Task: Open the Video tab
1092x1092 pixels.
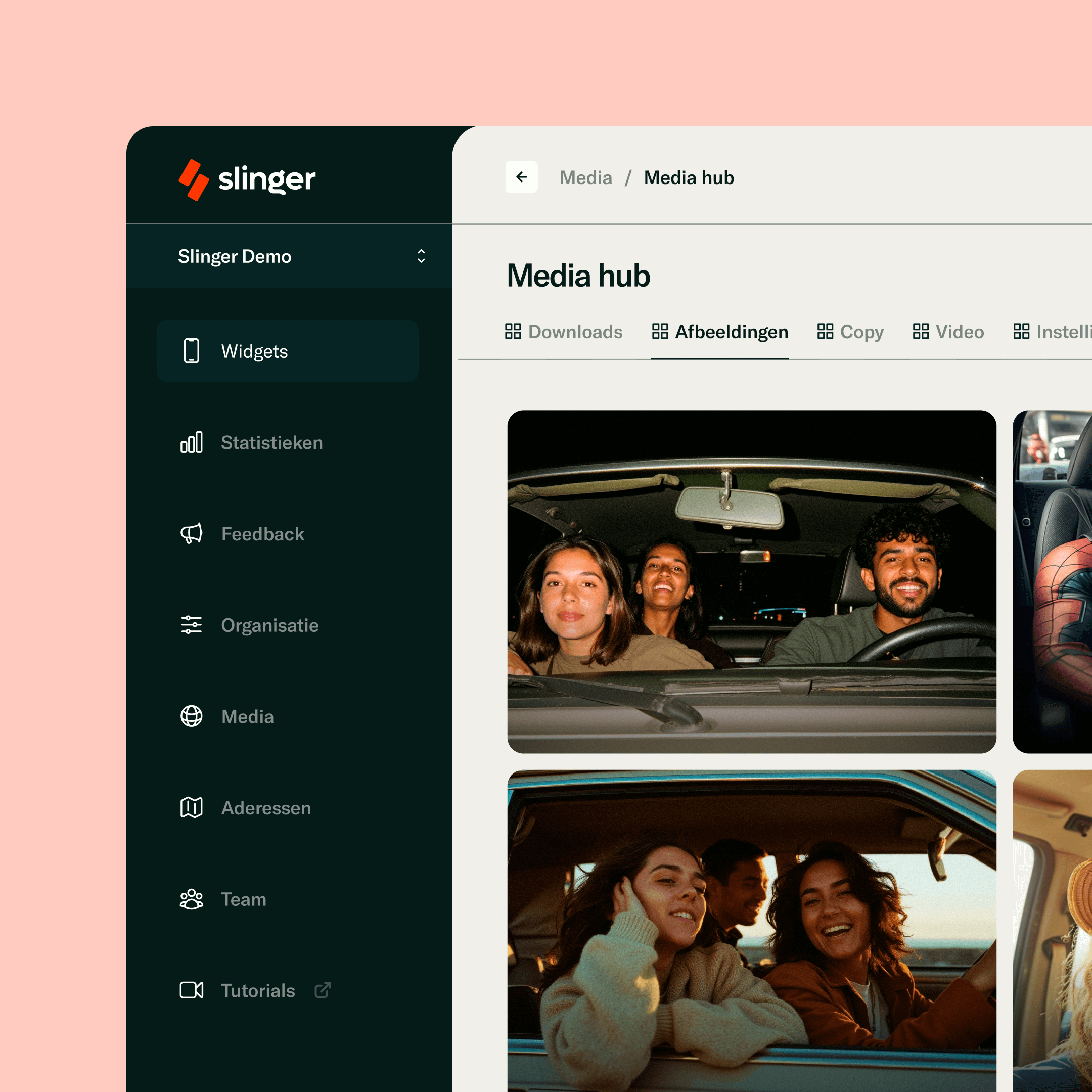Action: pos(948,332)
